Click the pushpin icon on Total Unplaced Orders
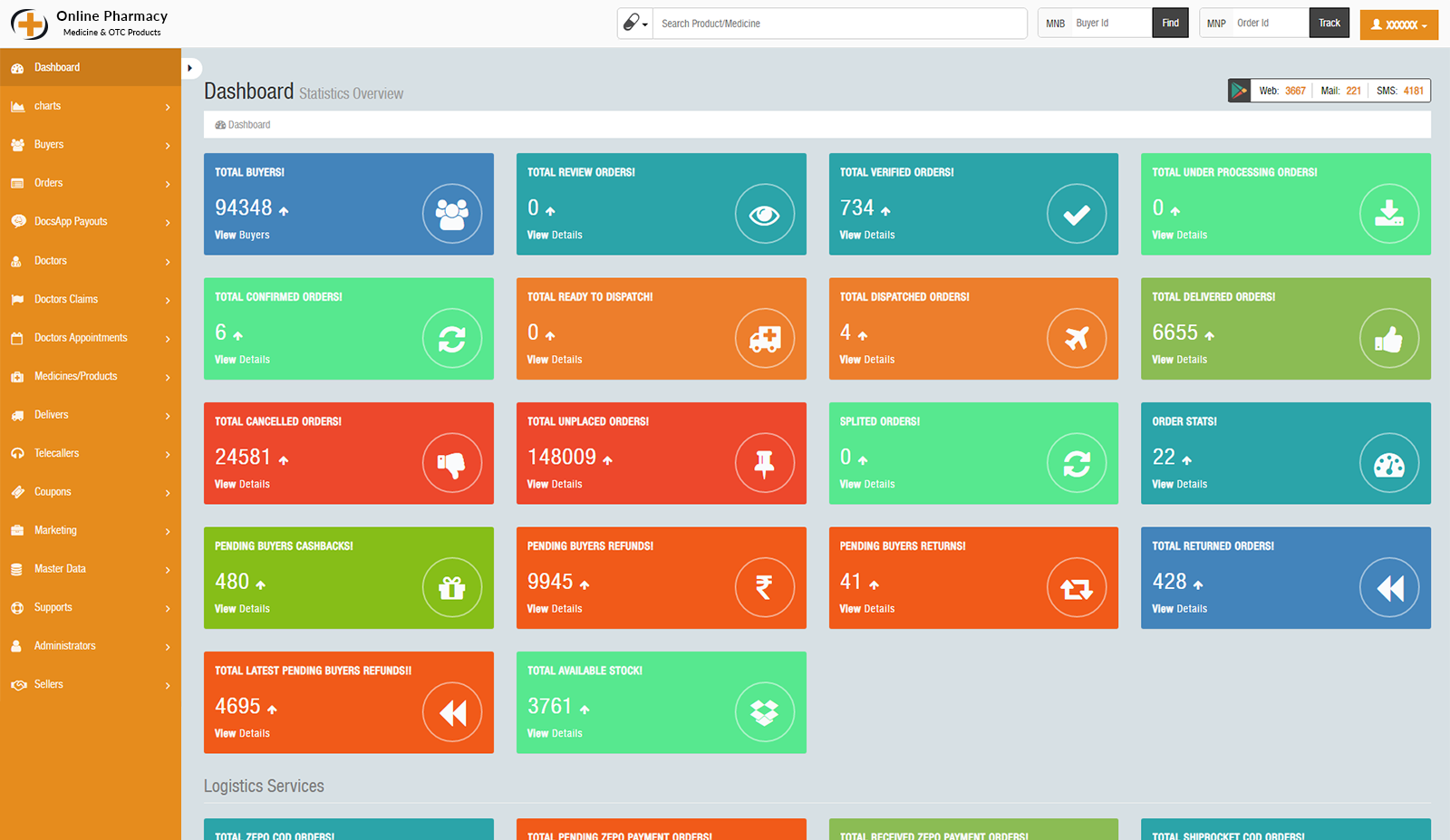The height and width of the screenshot is (840, 1450). tap(765, 463)
